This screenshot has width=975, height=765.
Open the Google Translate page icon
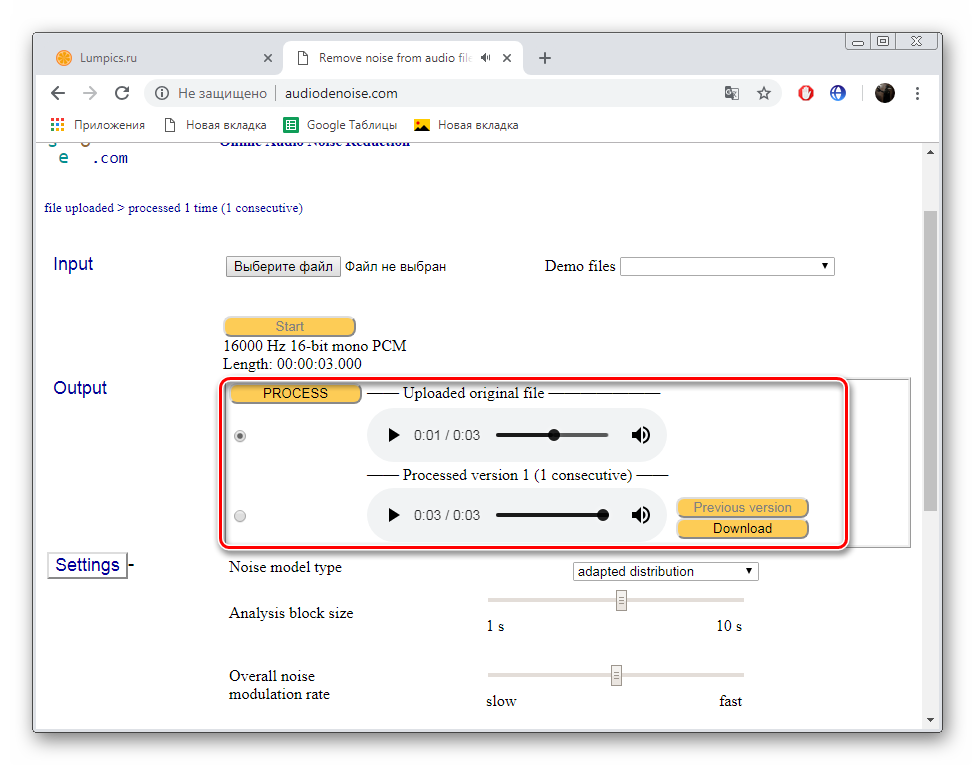(732, 93)
